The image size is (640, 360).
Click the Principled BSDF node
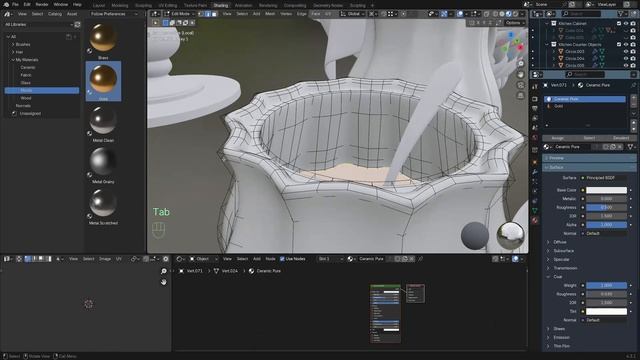(x=385, y=313)
